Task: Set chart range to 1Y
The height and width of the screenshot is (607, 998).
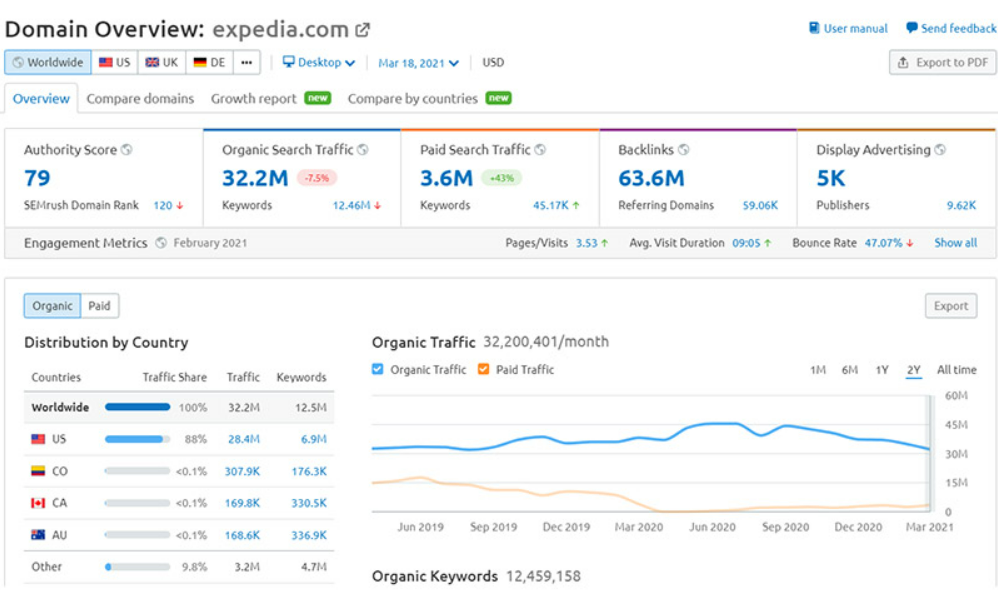Action: 882,370
